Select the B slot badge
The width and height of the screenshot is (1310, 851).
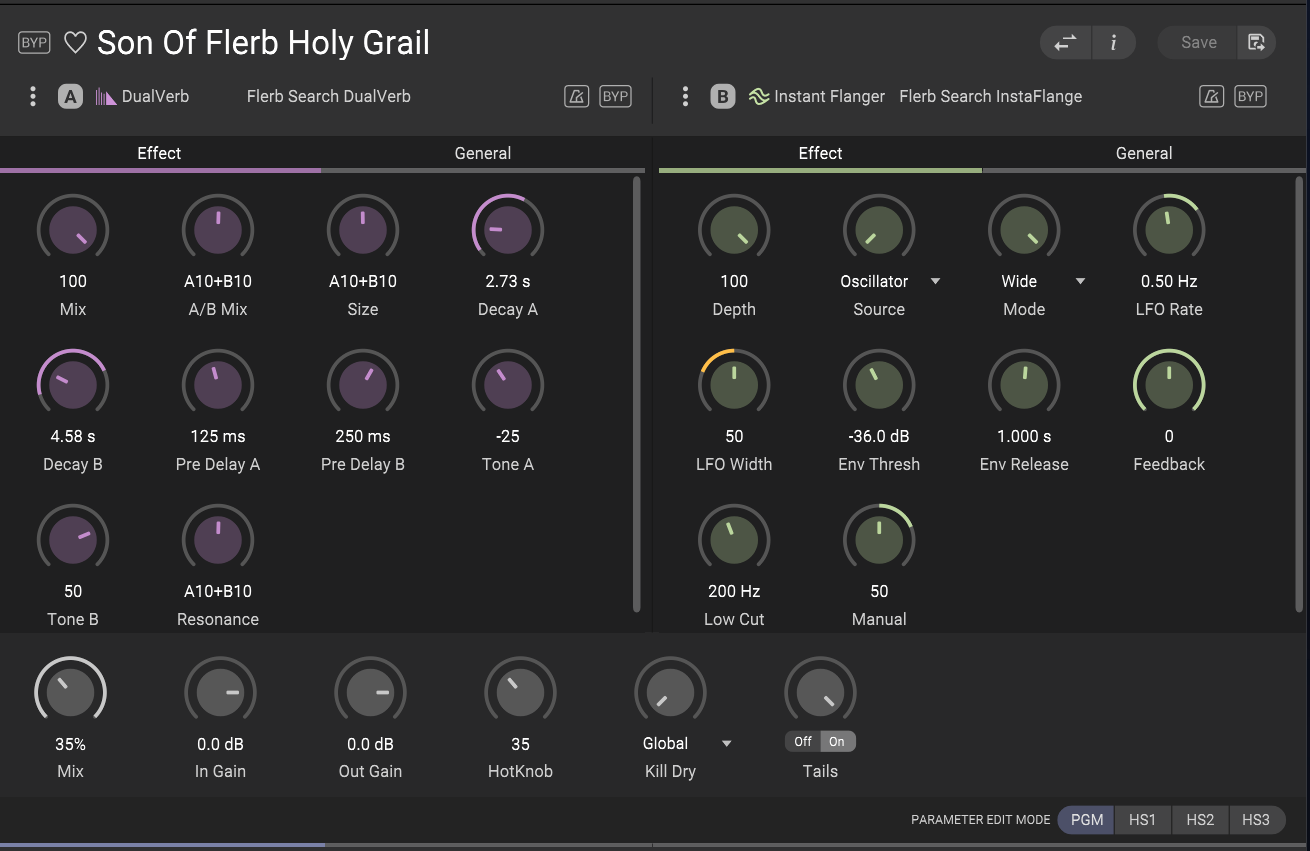[723, 97]
